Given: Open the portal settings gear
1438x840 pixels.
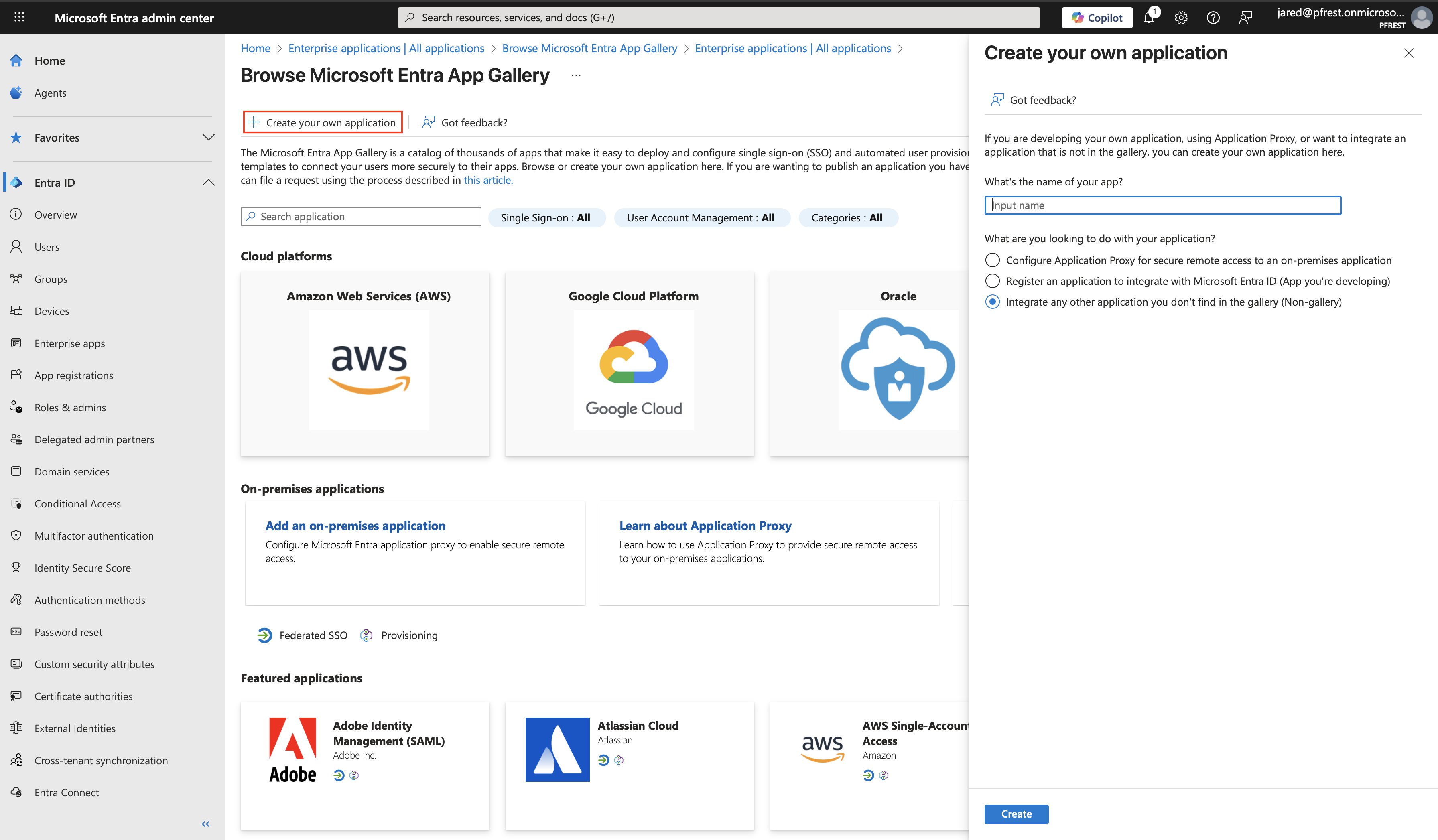Looking at the screenshot, I should click(x=1181, y=18).
